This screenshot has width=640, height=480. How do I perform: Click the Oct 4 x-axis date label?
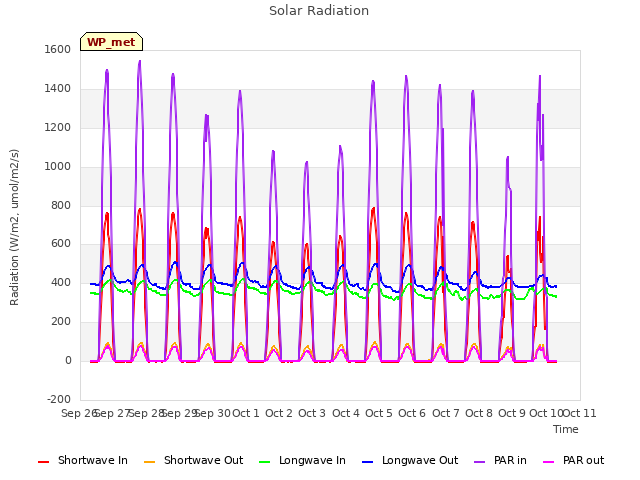point(346,413)
